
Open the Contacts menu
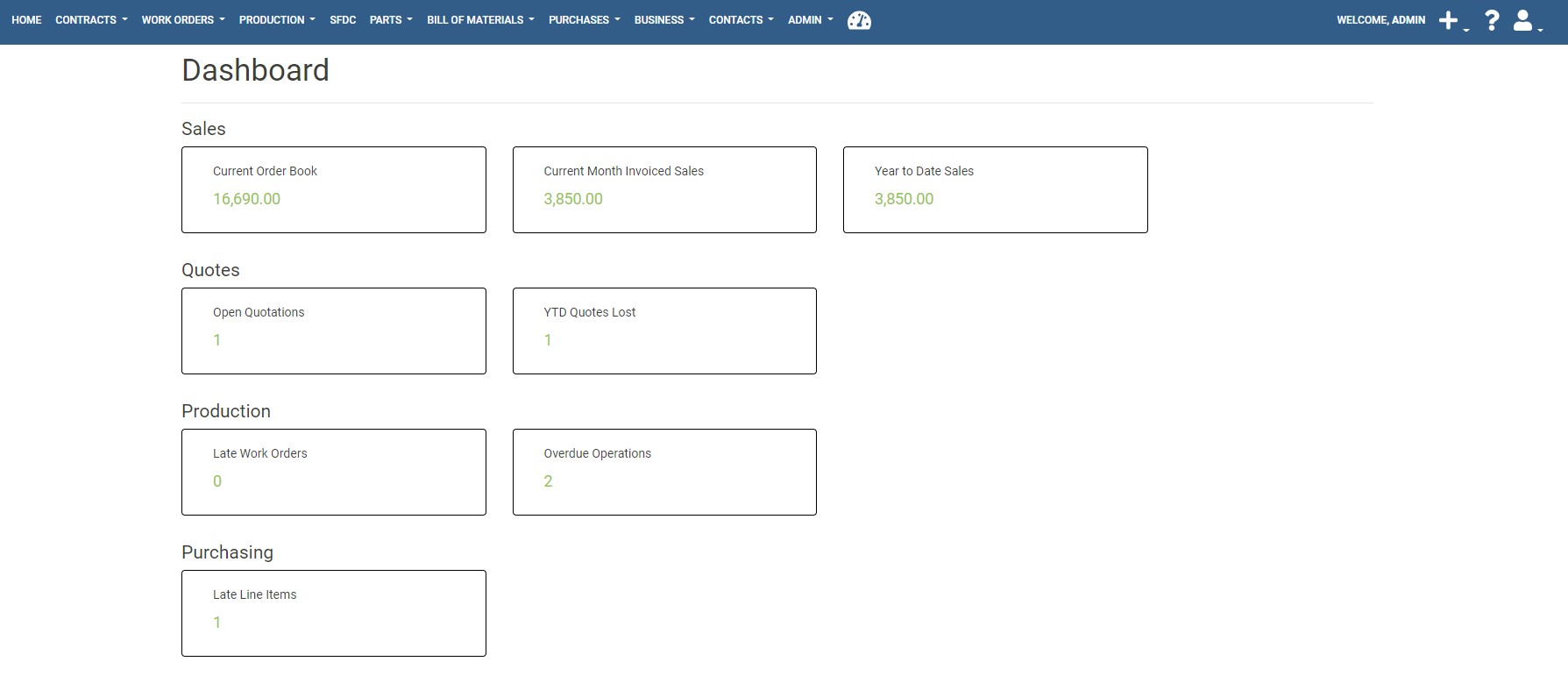coord(741,19)
